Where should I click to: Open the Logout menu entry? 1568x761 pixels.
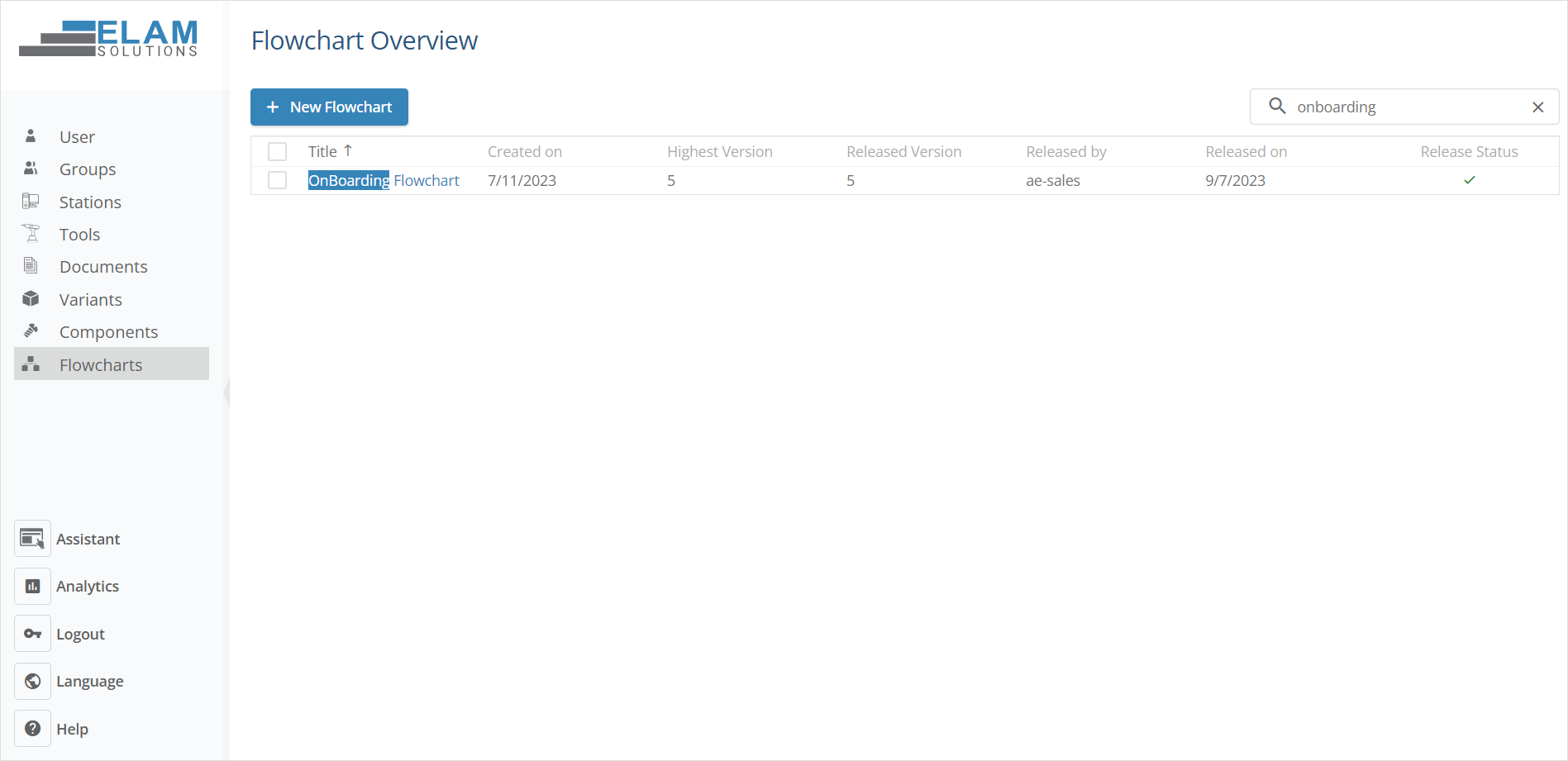(x=80, y=633)
